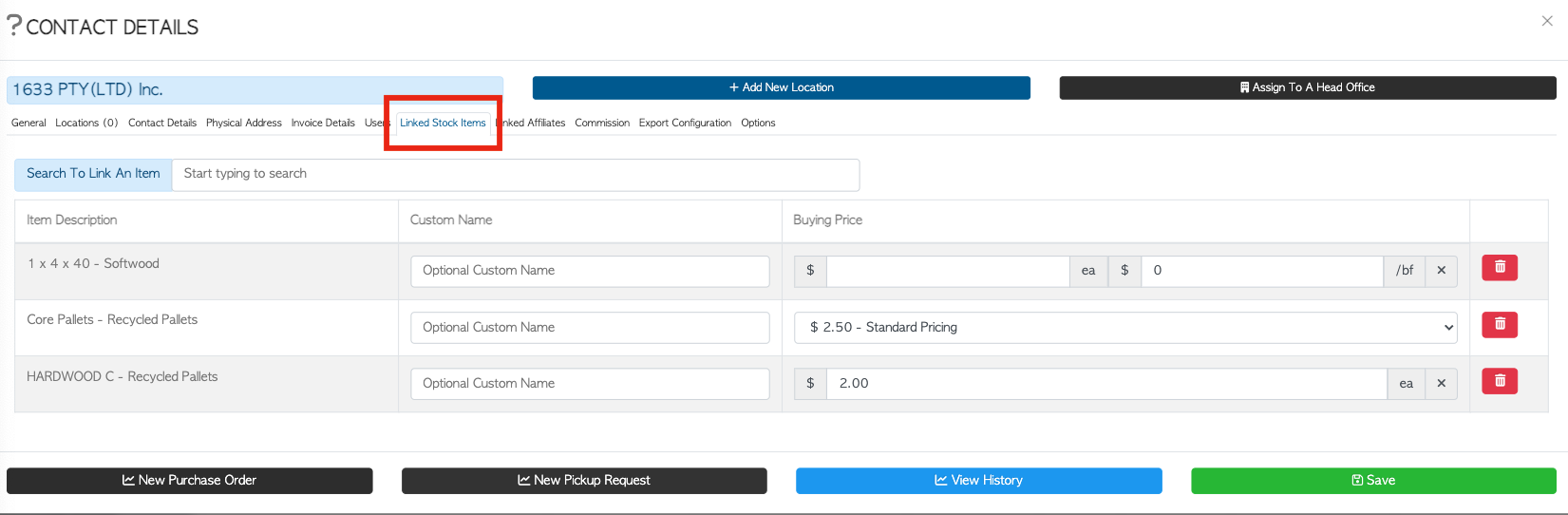This screenshot has height=515, width=1568.
Task: Switch to the Linked Stock Items tab
Action: point(443,123)
